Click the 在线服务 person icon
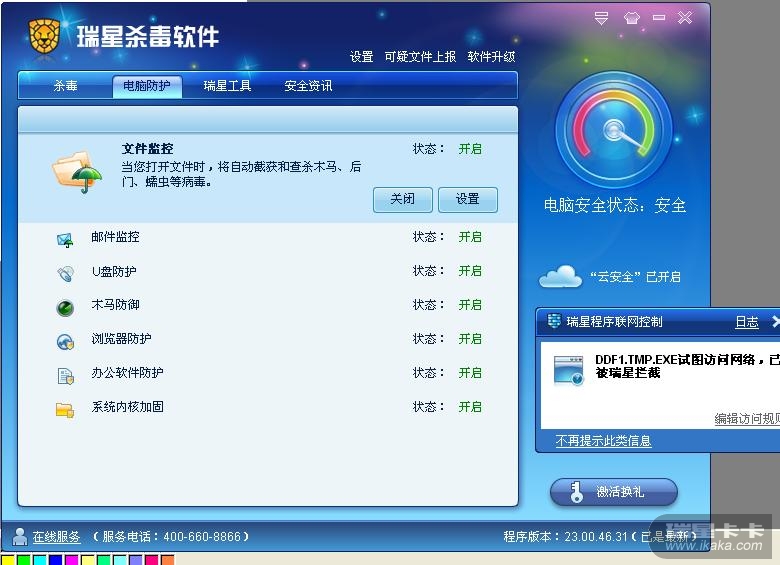Image resolution: width=780 pixels, height=565 pixels. point(19,536)
